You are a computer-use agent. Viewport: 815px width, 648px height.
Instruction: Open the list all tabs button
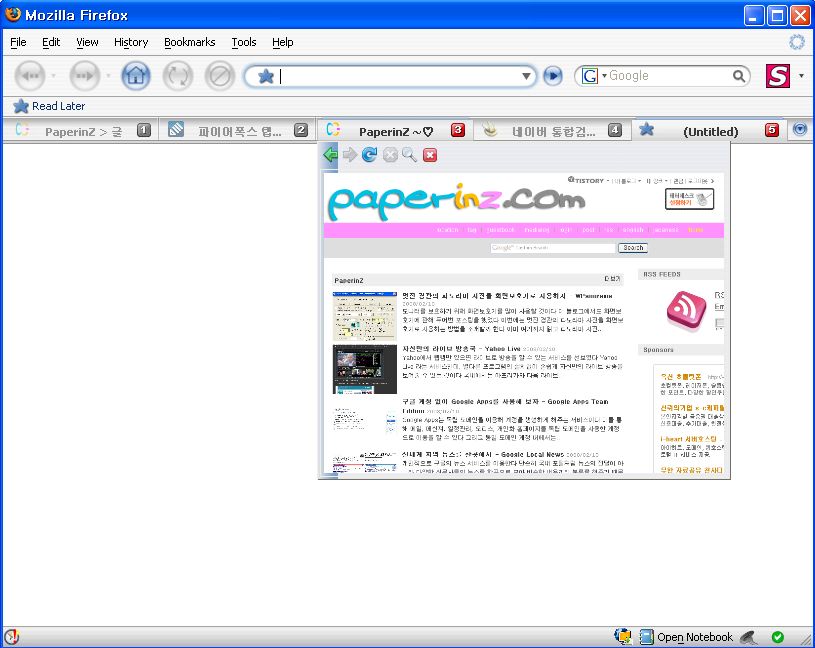(800, 129)
